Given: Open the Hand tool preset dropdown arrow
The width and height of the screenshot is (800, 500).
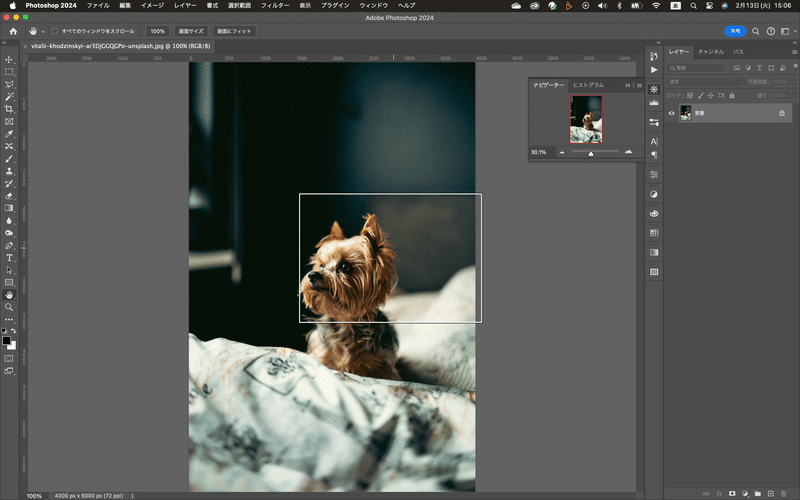Looking at the screenshot, I should 43,31.
